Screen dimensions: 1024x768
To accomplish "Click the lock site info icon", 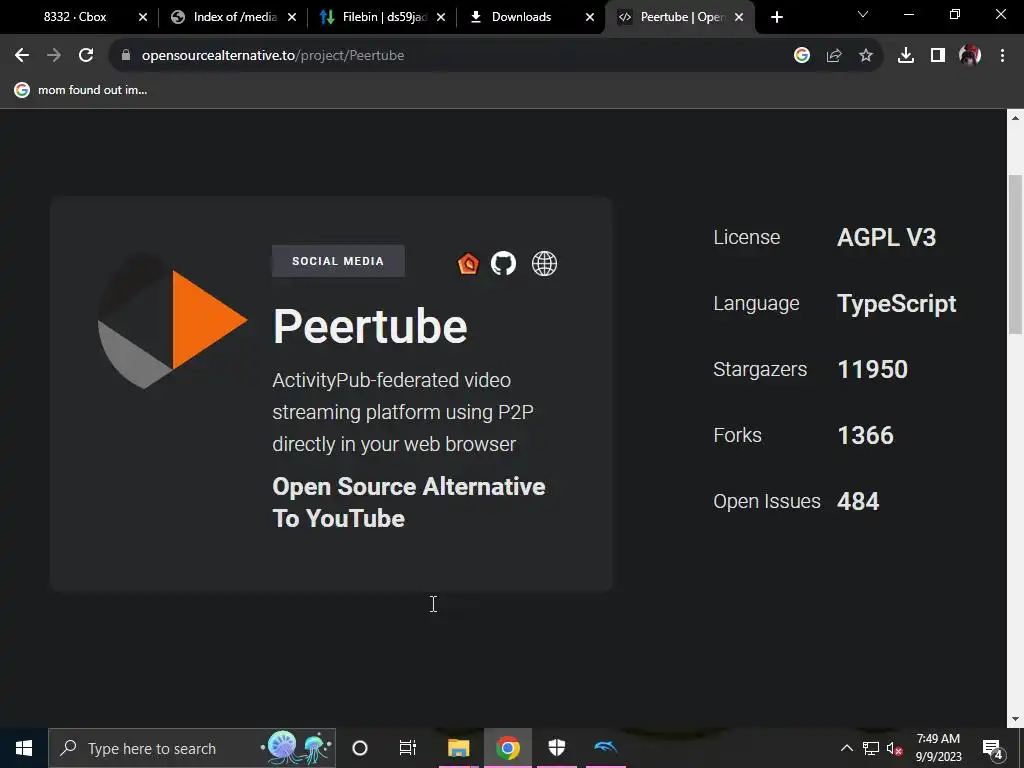I will click(125, 56).
